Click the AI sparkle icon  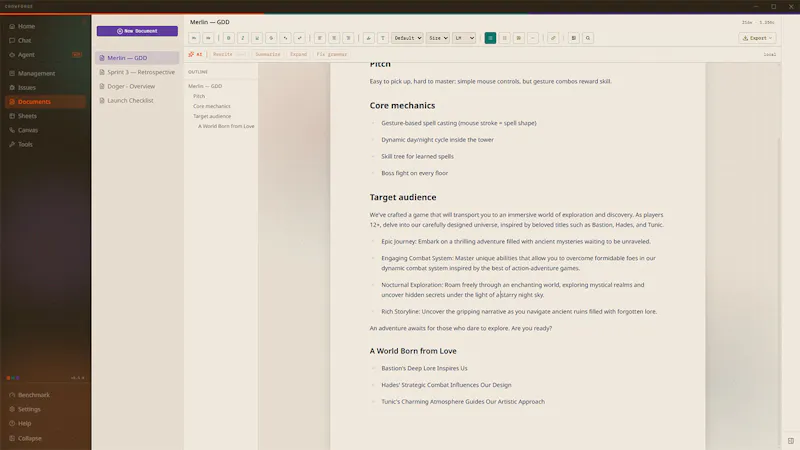[191, 54]
